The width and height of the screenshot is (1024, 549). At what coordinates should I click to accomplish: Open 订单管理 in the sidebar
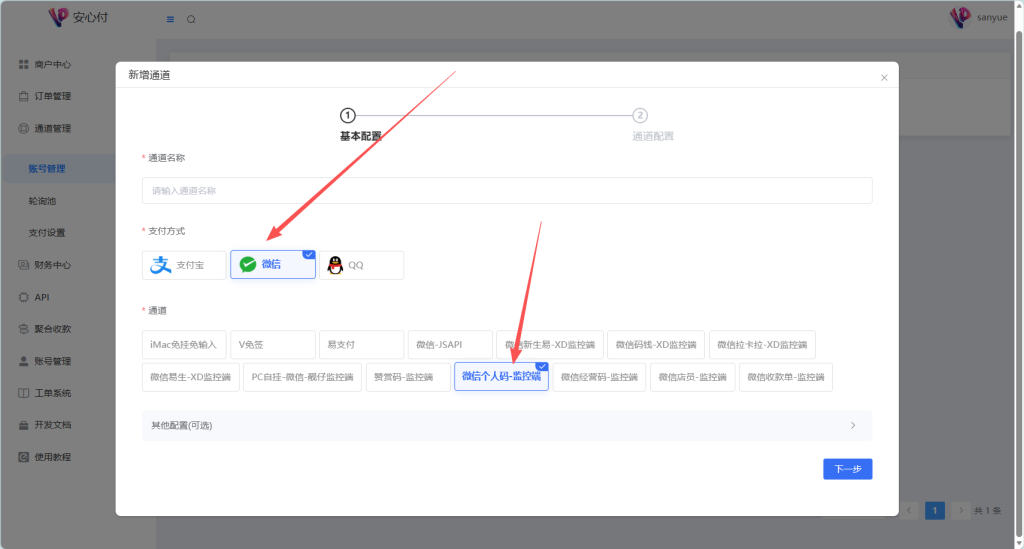coord(52,96)
